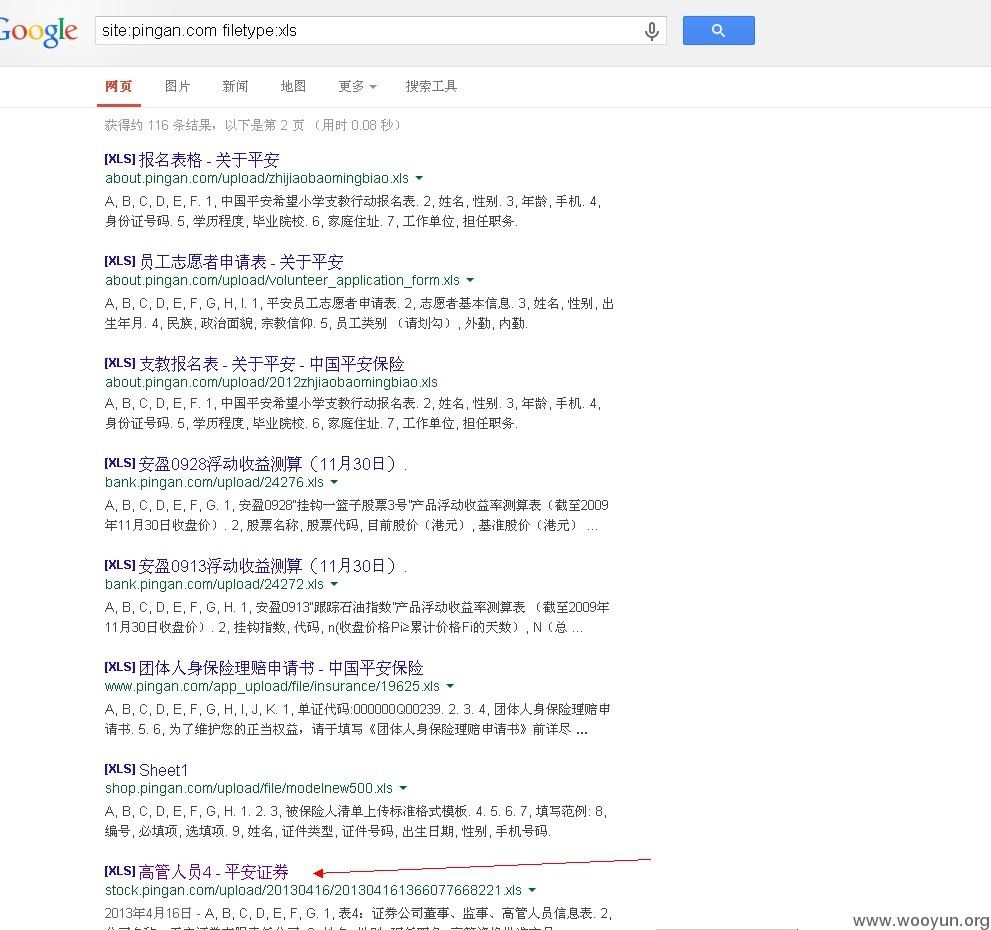The height and width of the screenshot is (930, 991).
Task: Open result 安盈0913浮动收益测算
Action: tap(272, 566)
